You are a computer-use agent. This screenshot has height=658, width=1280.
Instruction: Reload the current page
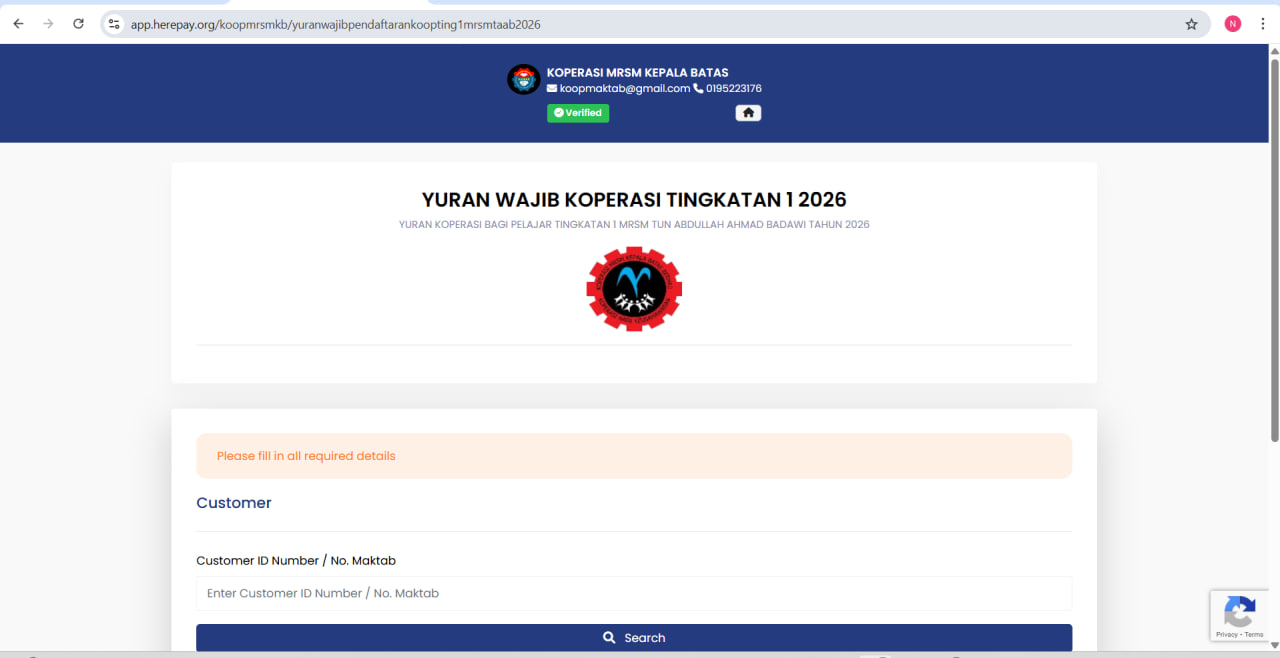click(78, 24)
